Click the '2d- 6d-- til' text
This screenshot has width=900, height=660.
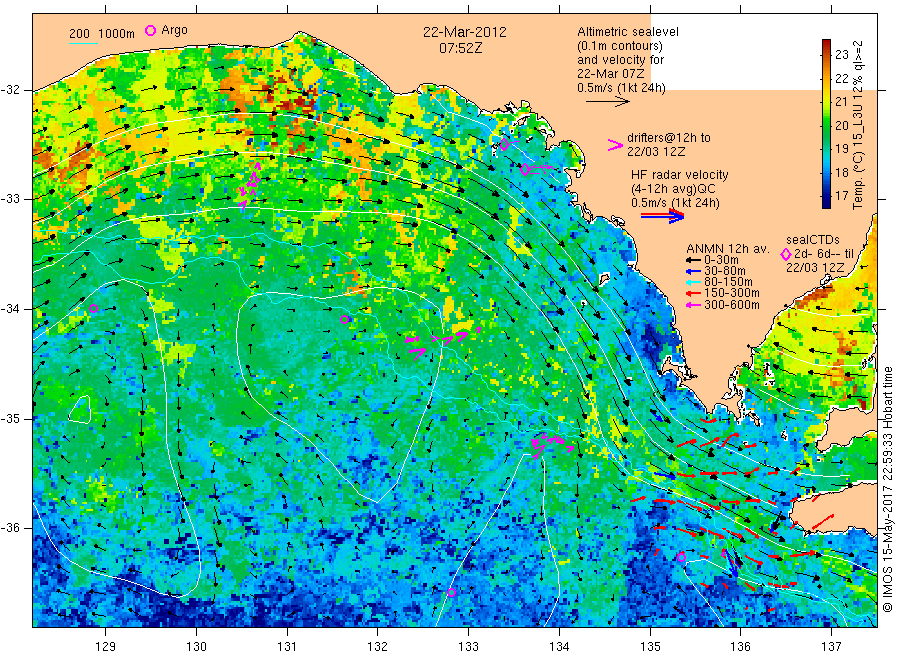pos(824,254)
